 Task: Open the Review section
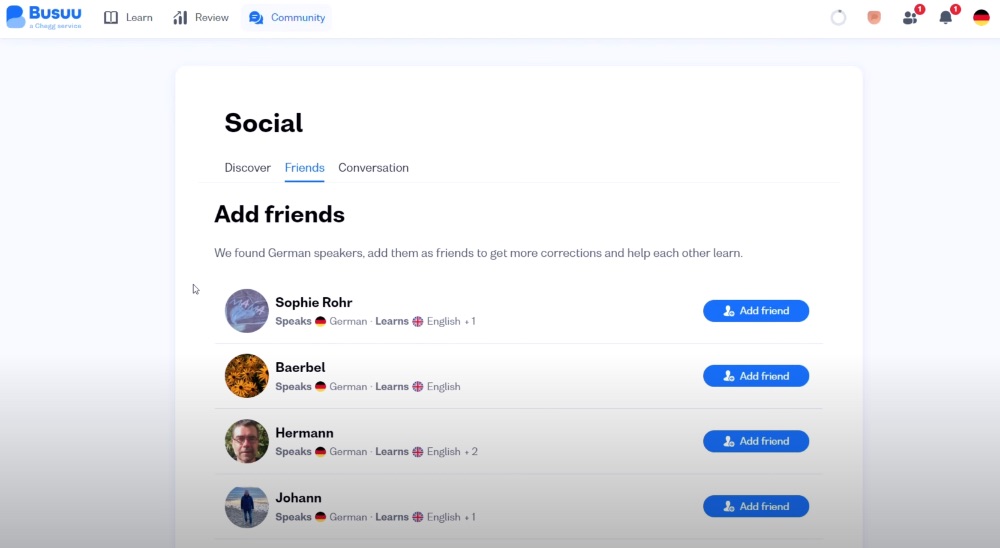[201, 17]
